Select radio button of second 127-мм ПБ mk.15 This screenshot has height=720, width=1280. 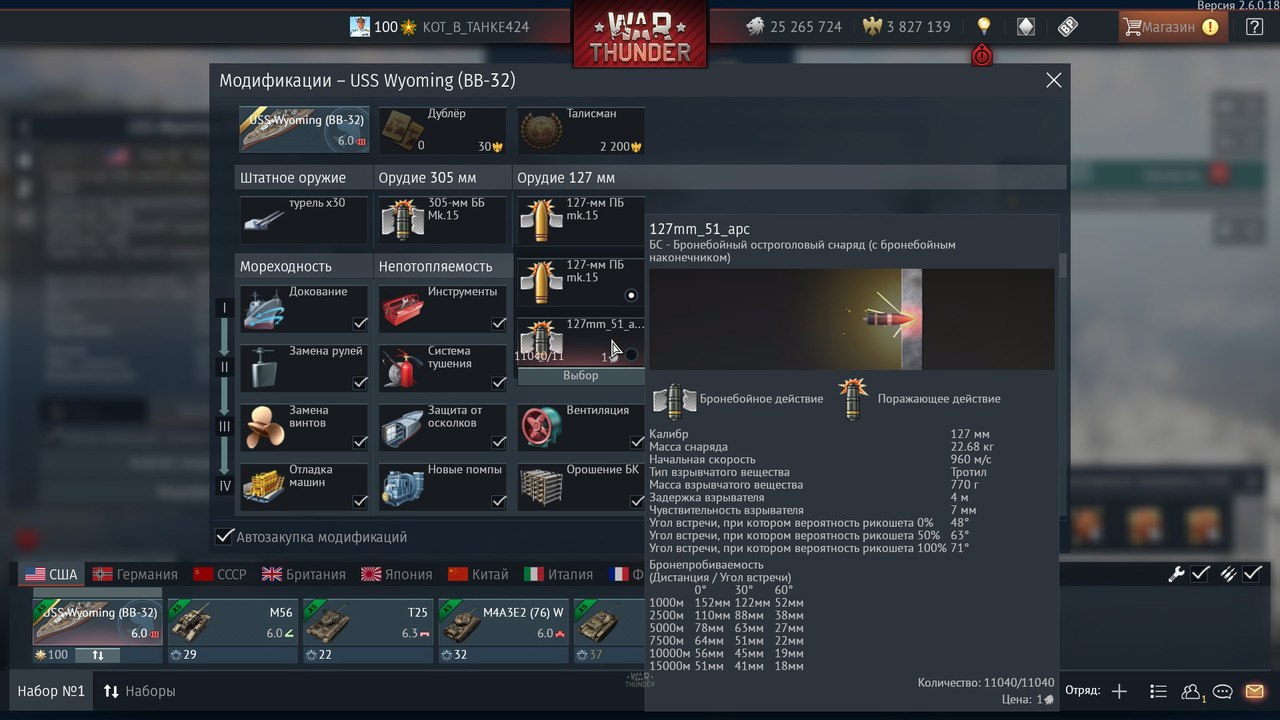coord(631,295)
